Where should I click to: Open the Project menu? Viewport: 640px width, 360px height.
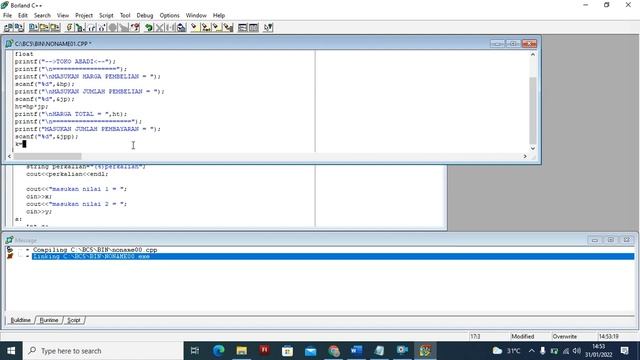[x=84, y=15]
